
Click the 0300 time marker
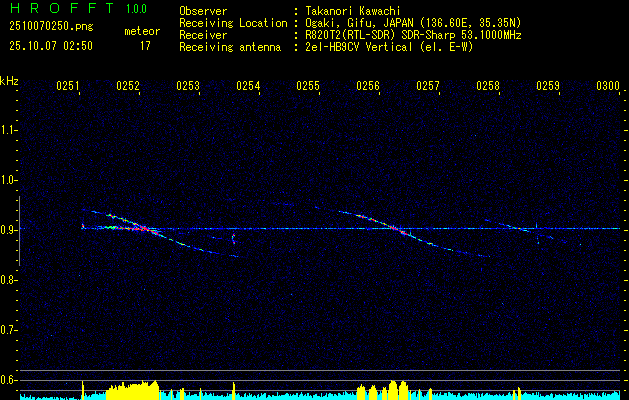coord(608,86)
